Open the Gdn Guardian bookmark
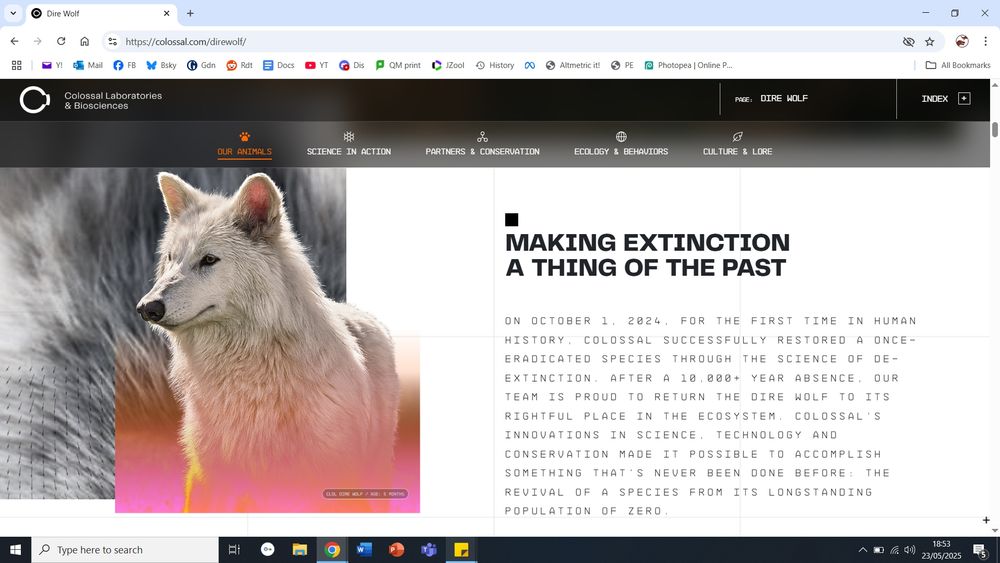 (202, 65)
